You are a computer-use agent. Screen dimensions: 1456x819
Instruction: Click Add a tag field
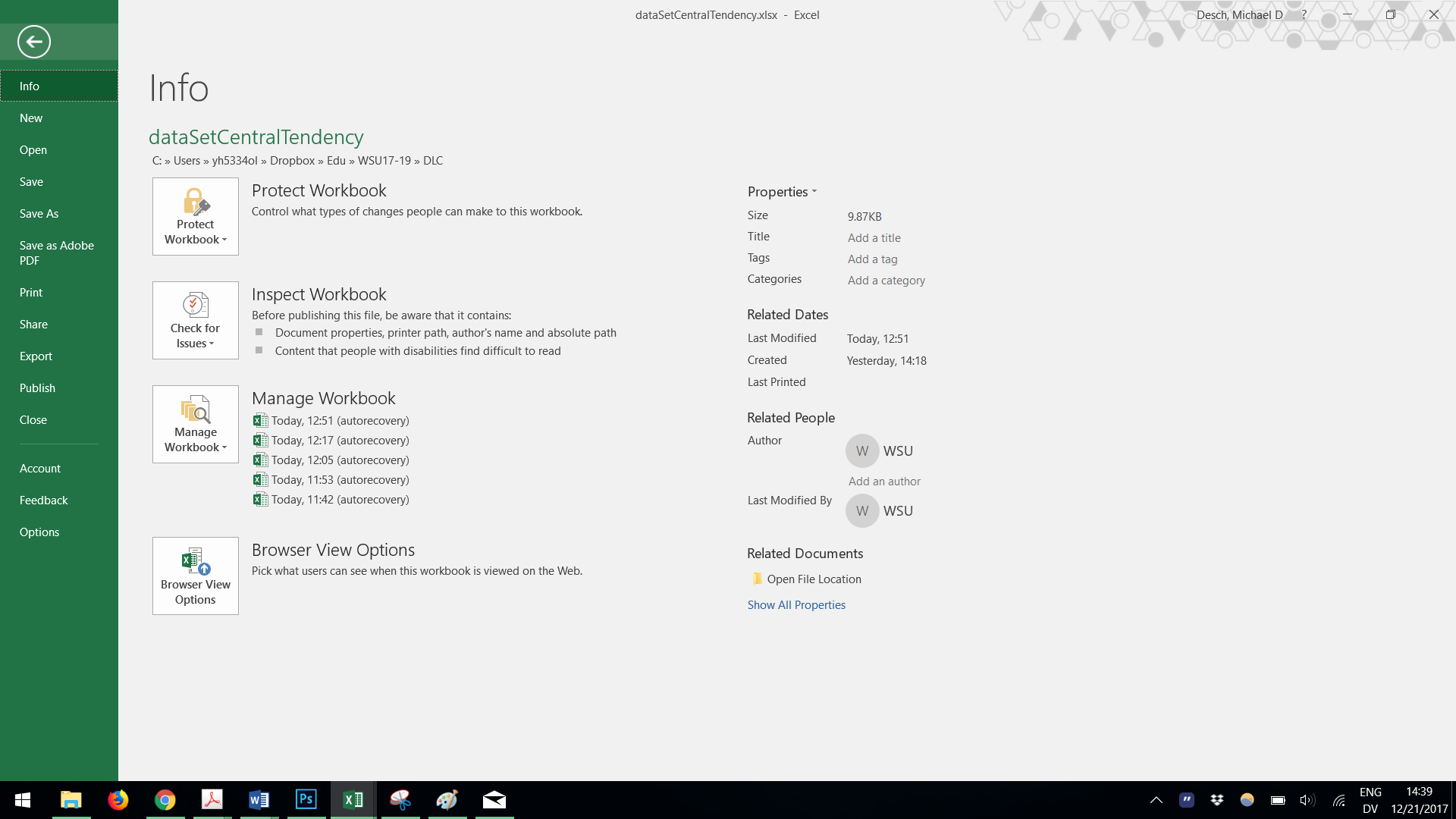point(872,259)
